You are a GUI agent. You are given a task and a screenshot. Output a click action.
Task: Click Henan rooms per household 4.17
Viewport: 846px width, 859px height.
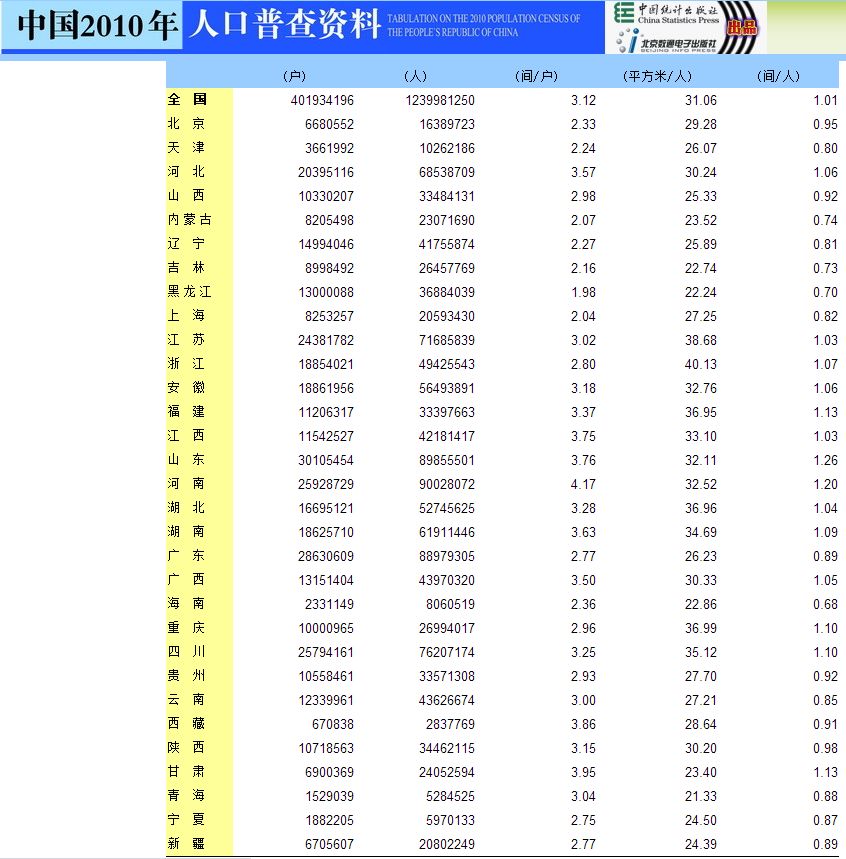(x=583, y=484)
